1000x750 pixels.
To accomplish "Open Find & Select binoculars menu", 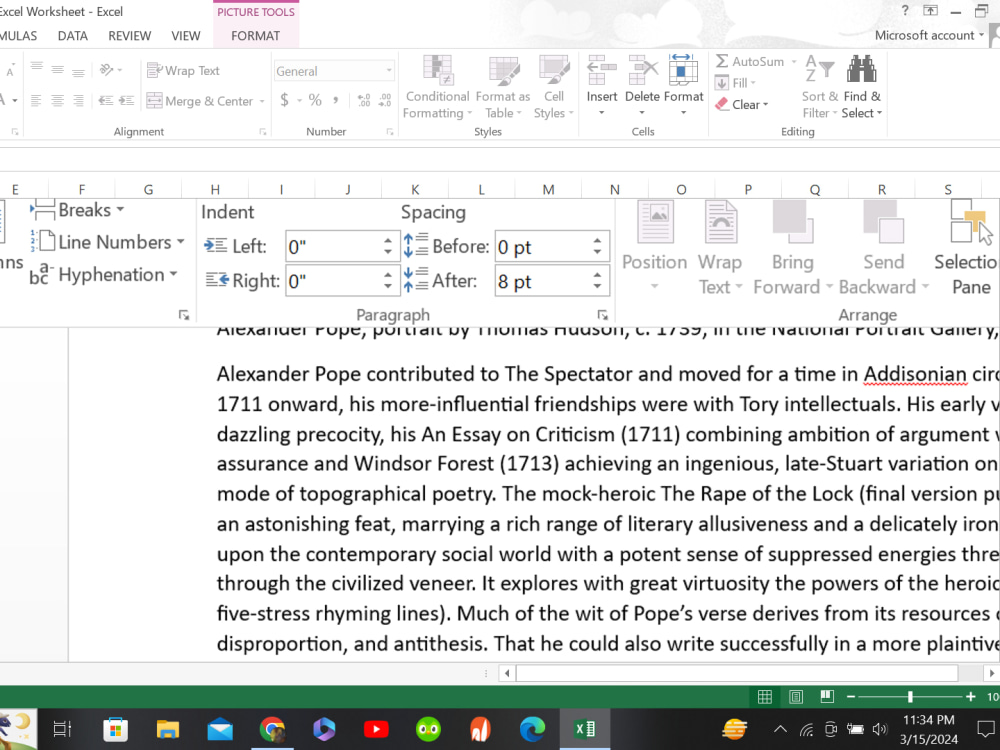I will tap(862, 87).
